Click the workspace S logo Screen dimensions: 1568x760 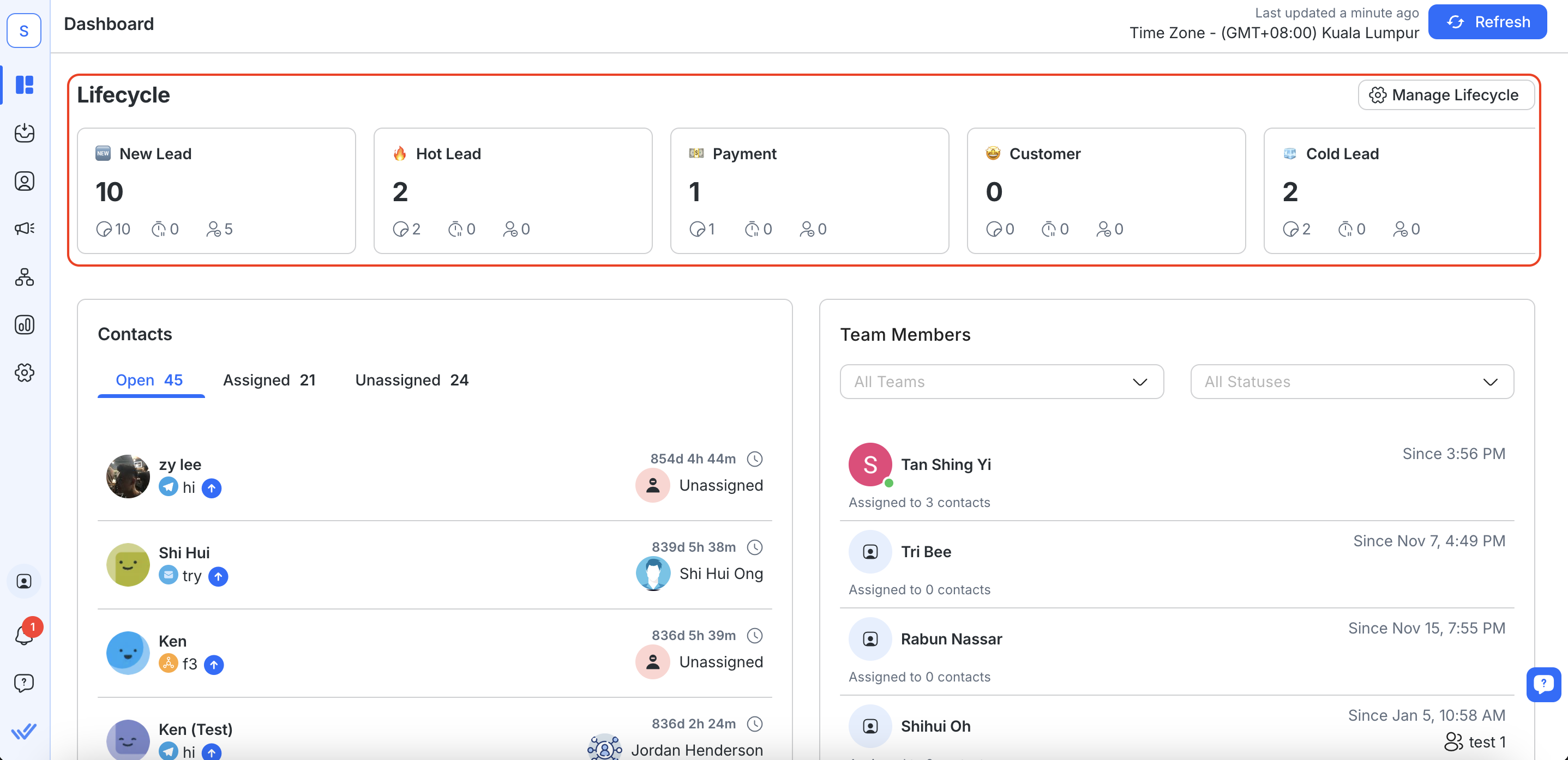tap(25, 30)
